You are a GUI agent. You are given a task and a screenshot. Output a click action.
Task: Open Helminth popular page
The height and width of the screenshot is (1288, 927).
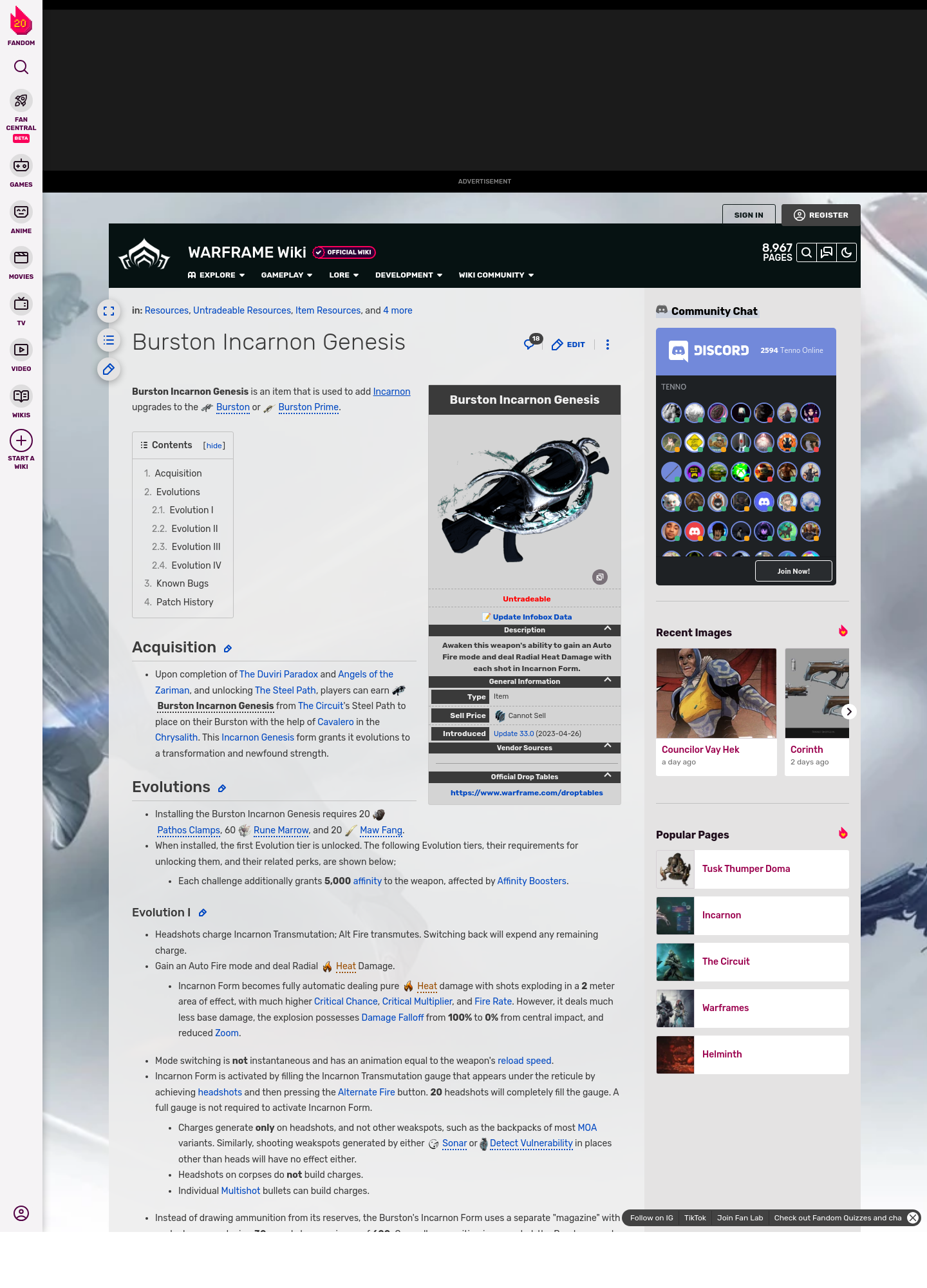tap(753, 1054)
